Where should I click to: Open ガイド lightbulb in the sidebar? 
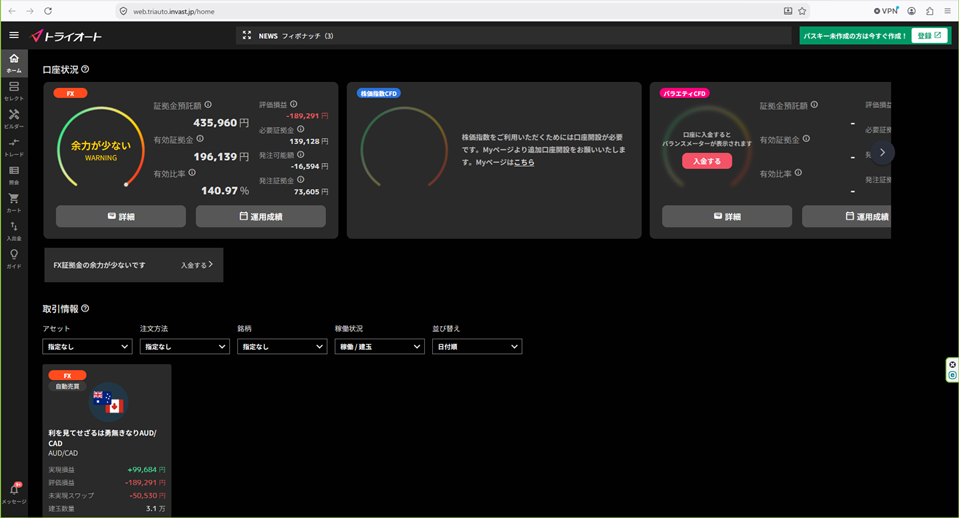tap(14, 259)
